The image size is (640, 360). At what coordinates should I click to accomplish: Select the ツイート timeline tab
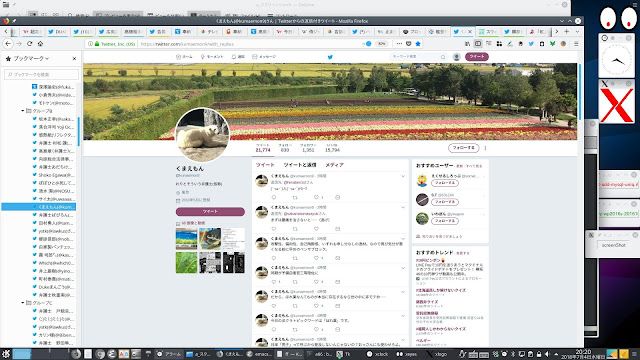point(265,165)
